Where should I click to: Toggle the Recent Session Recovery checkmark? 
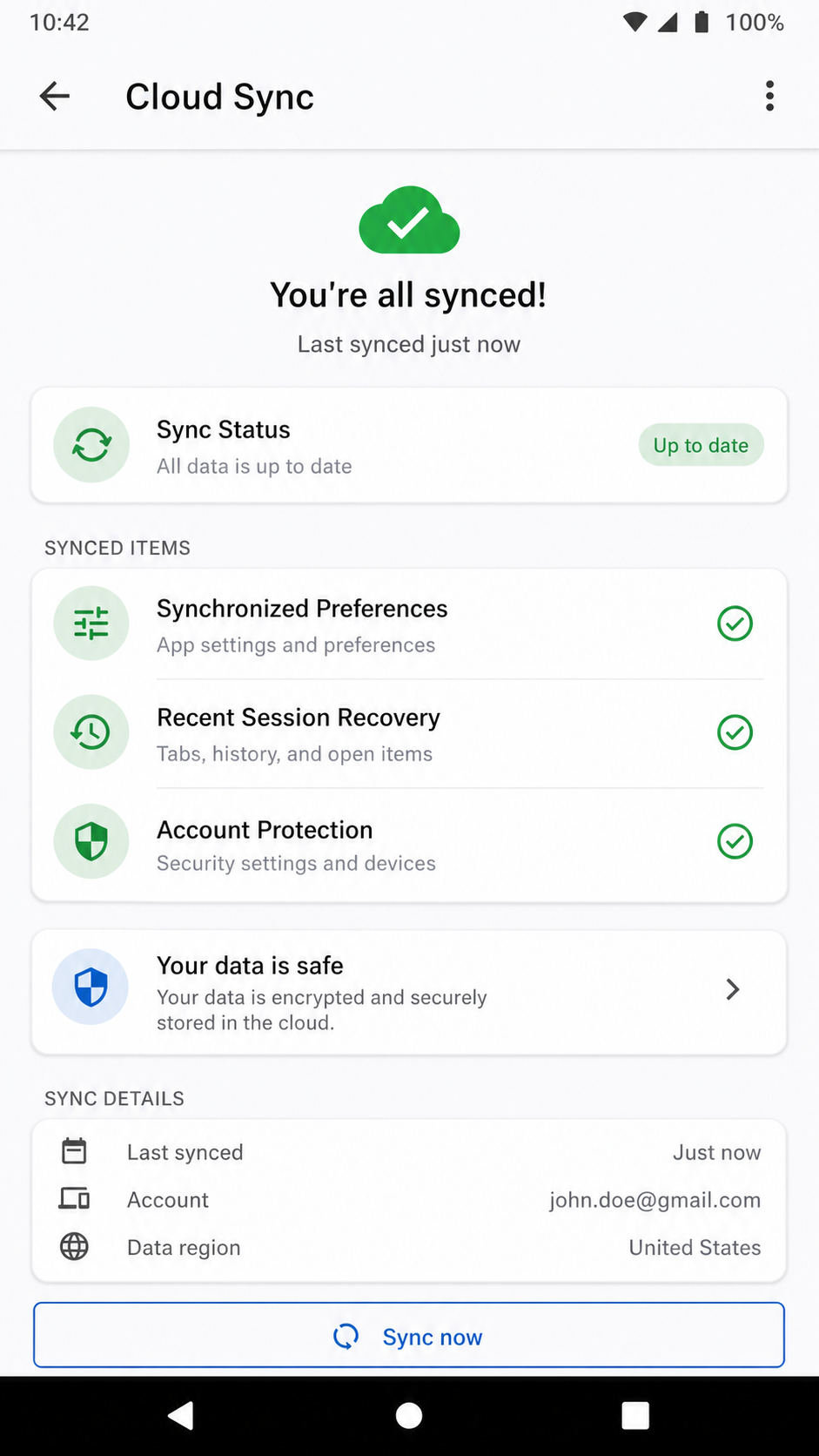[x=735, y=732]
